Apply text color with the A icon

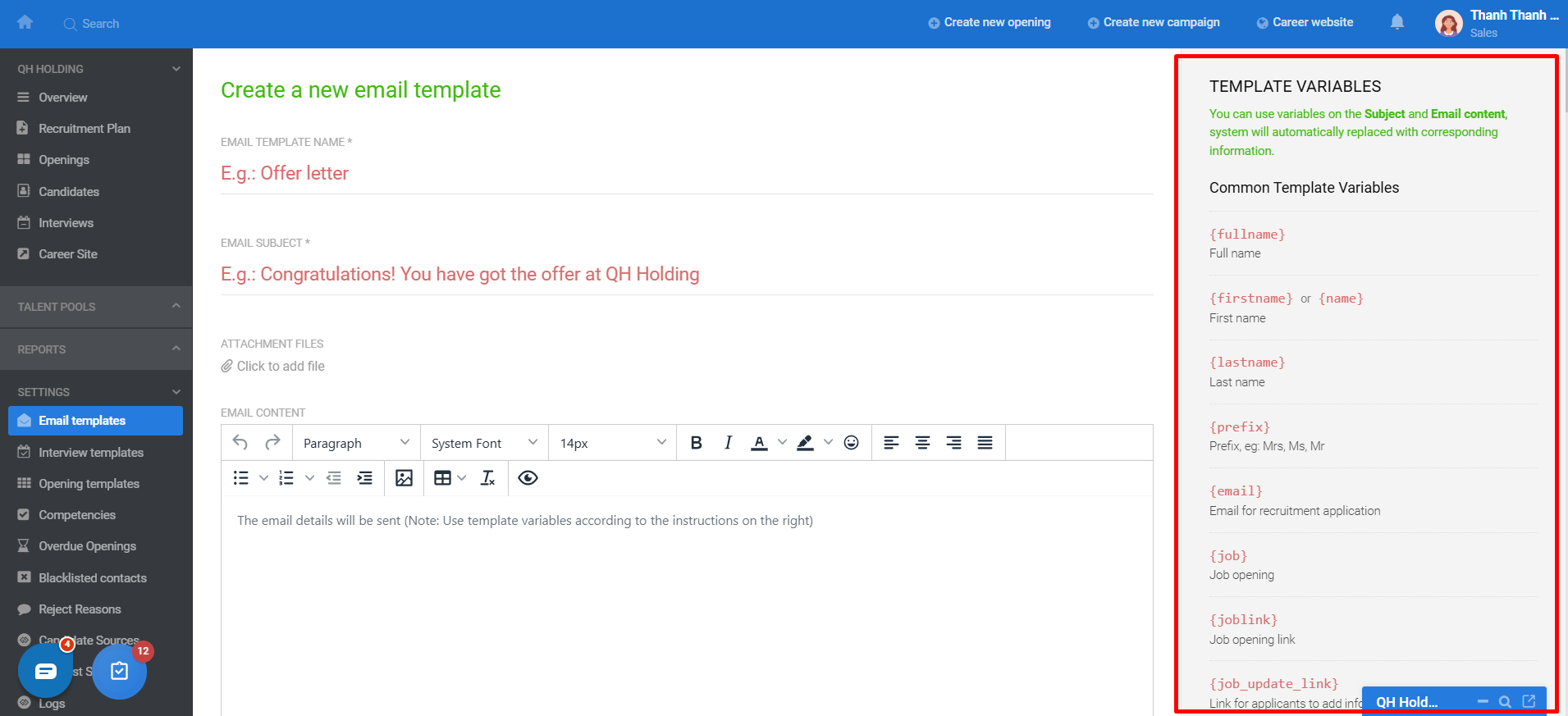(760, 443)
